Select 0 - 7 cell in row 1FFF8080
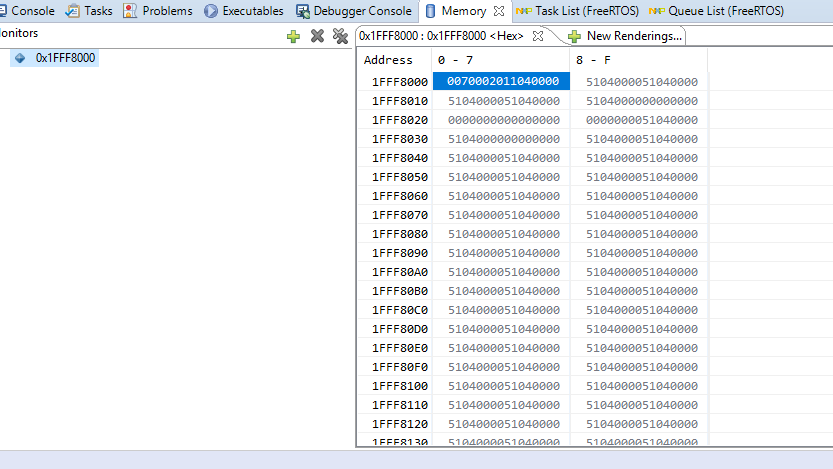 coord(503,234)
